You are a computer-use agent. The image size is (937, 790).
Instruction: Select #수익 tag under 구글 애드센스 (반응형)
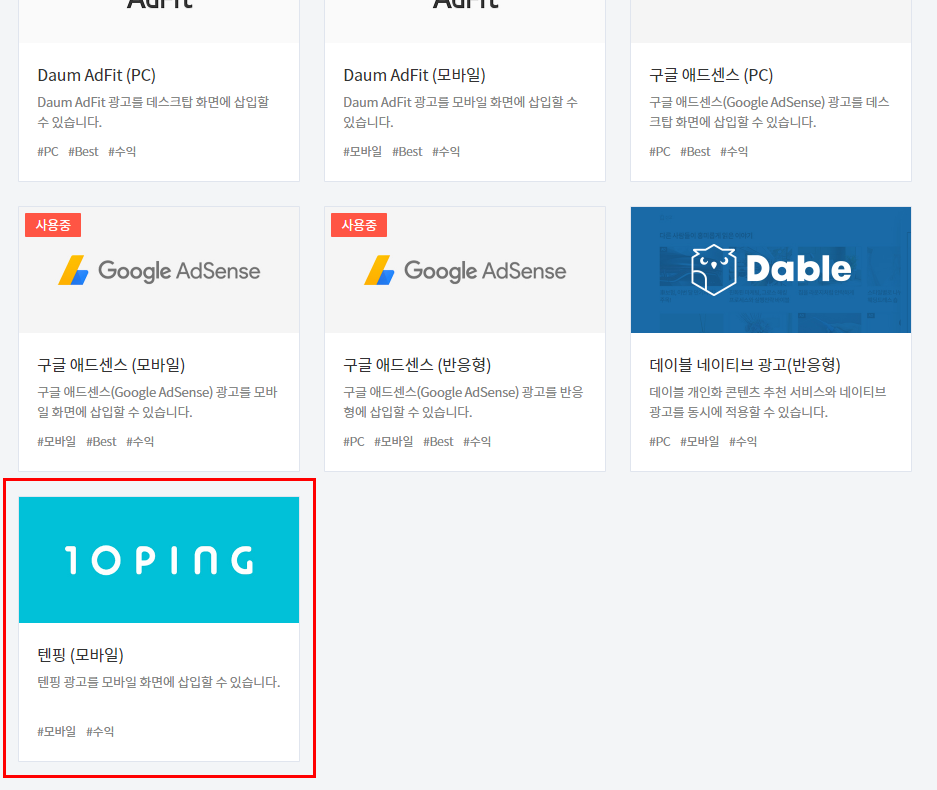[x=477, y=442]
